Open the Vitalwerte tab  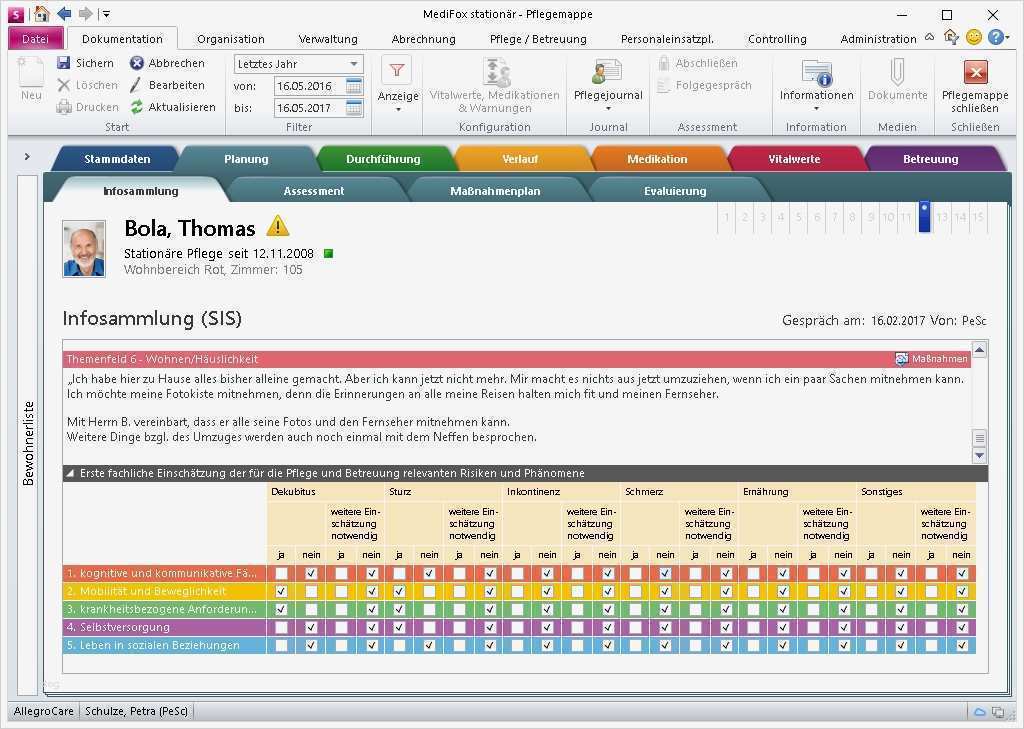click(794, 159)
